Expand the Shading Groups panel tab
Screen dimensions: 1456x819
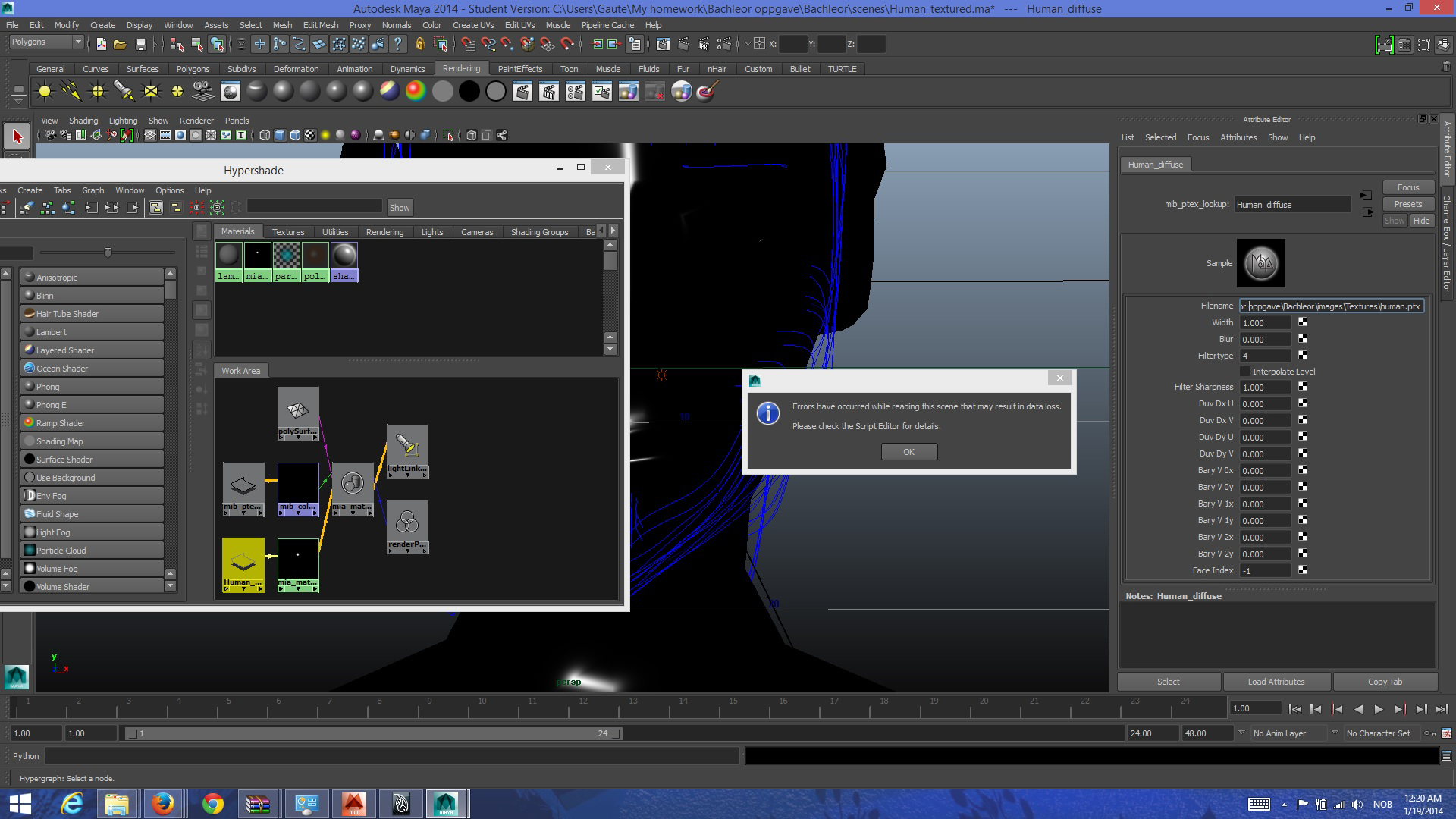pos(538,231)
